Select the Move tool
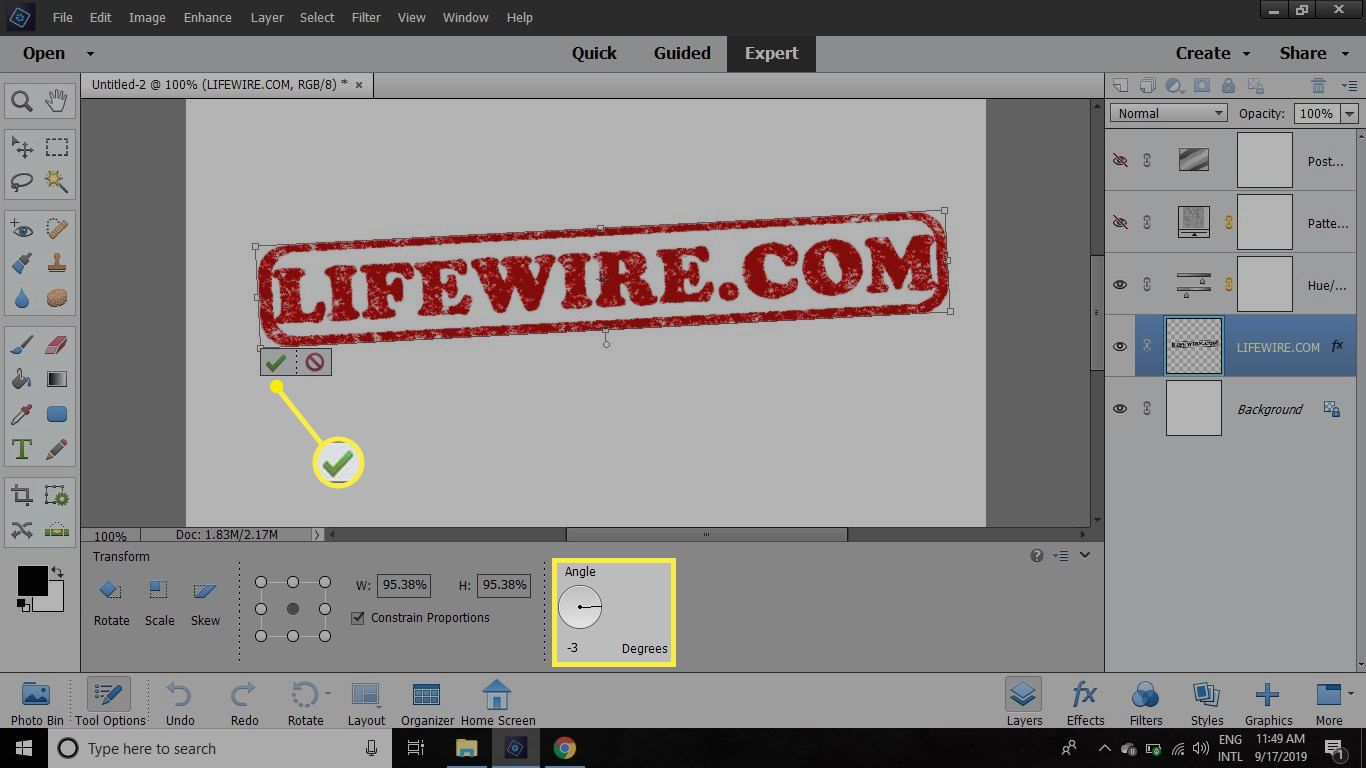Image resolution: width=1366 pixels, height=768 pixels. click(x=21, y=148)
